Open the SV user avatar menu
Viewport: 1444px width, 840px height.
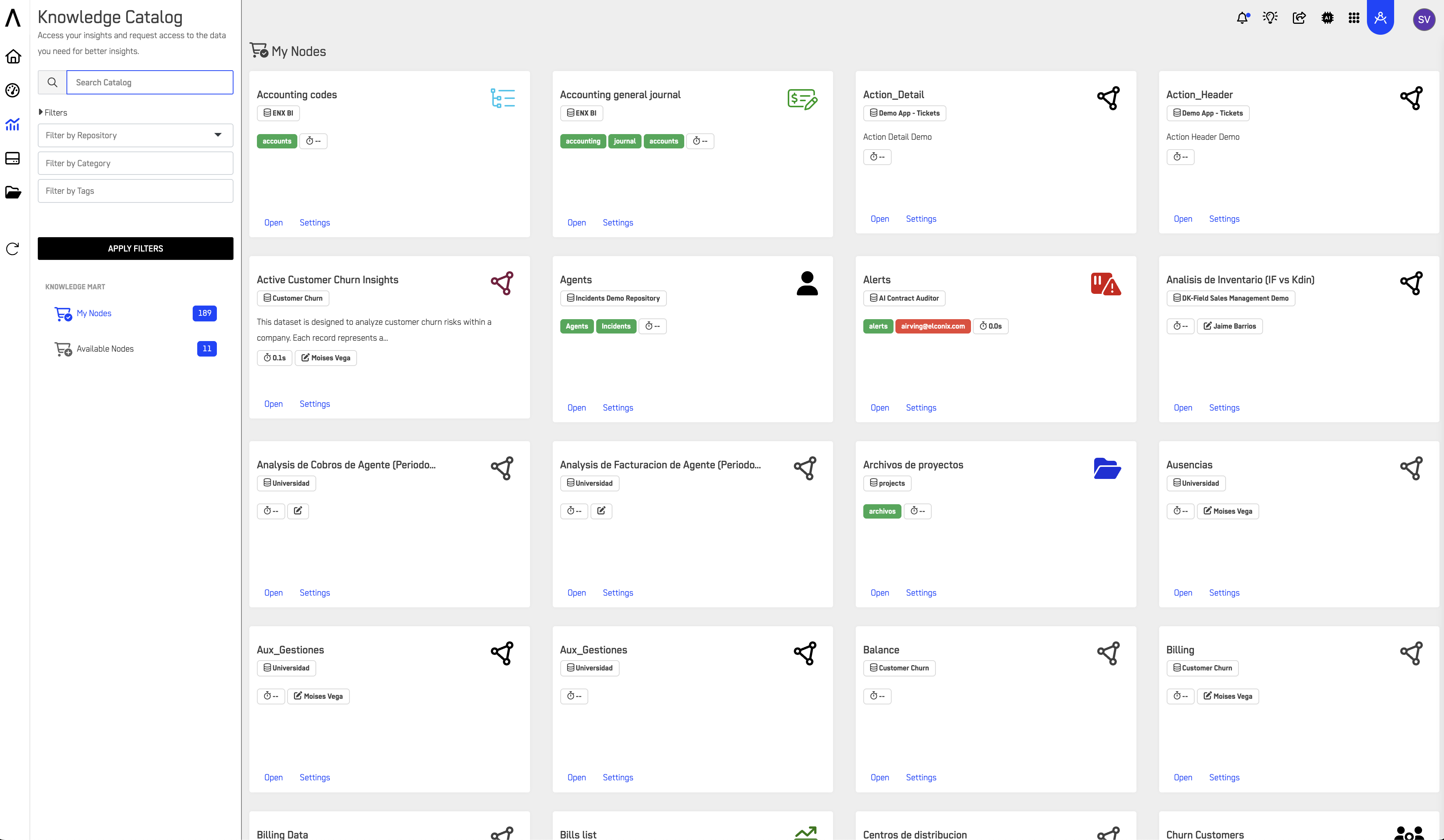coord(1424,20)
